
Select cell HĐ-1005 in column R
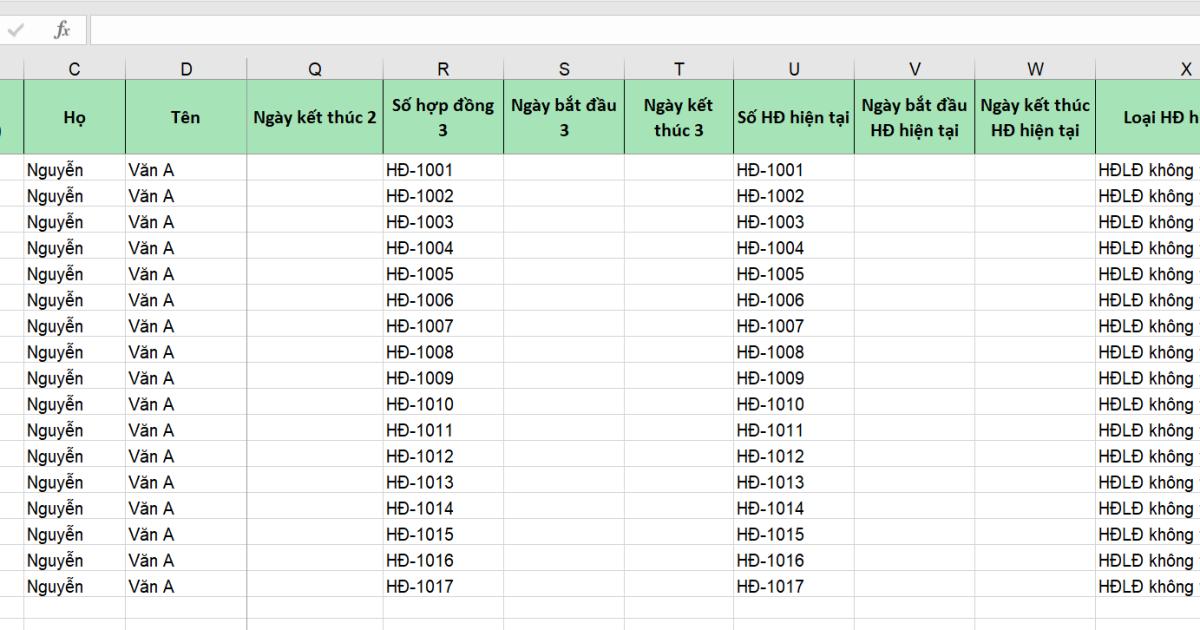pyautogui.click(x=443, y=274)
